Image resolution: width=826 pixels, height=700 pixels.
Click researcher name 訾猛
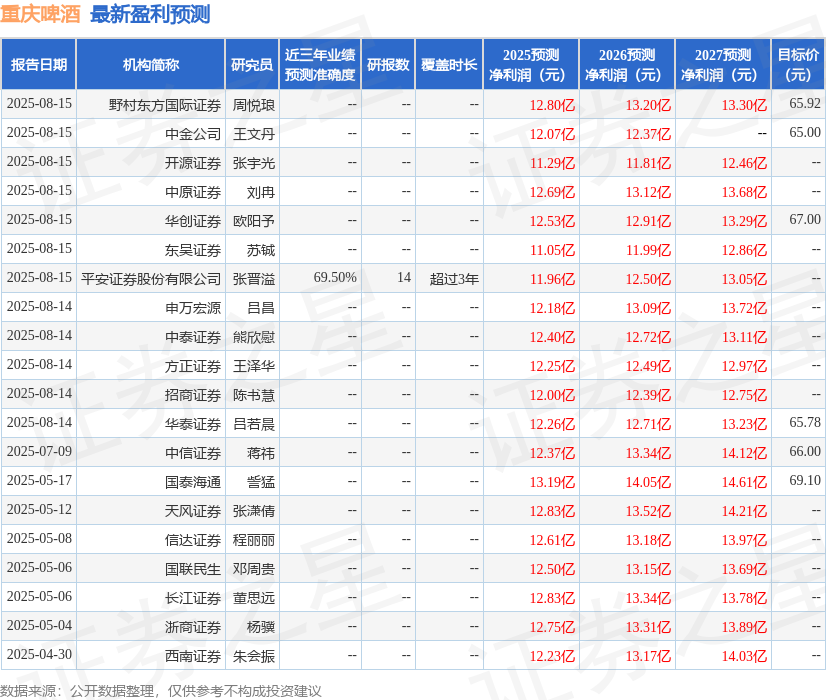(x=261, y=482)
